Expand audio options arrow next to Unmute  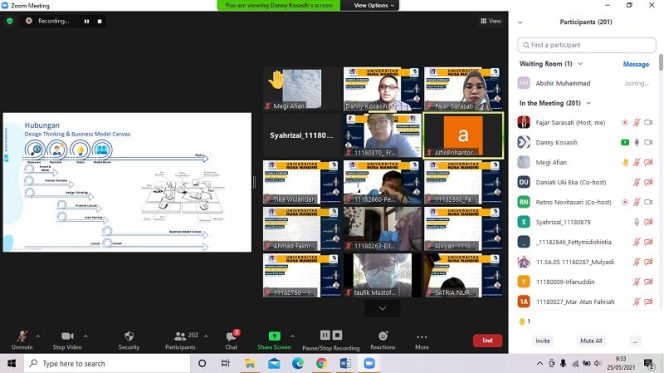tap(38, 336)
